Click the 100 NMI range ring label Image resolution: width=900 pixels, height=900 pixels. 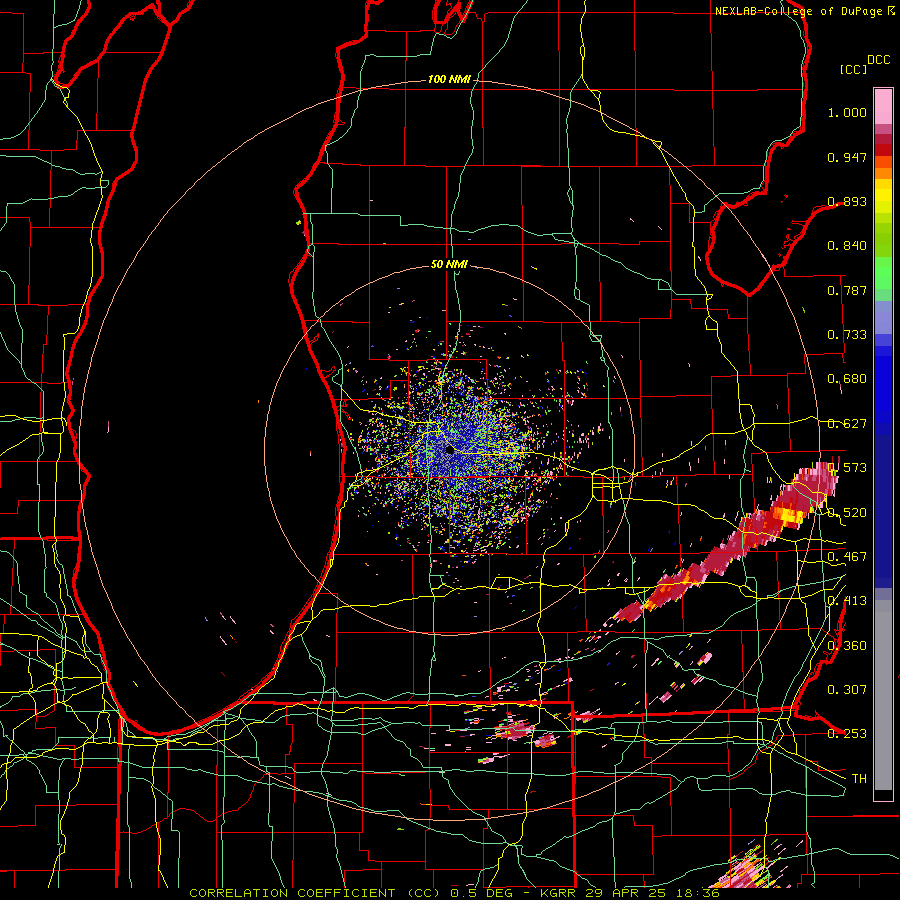[x=449, y=79]
